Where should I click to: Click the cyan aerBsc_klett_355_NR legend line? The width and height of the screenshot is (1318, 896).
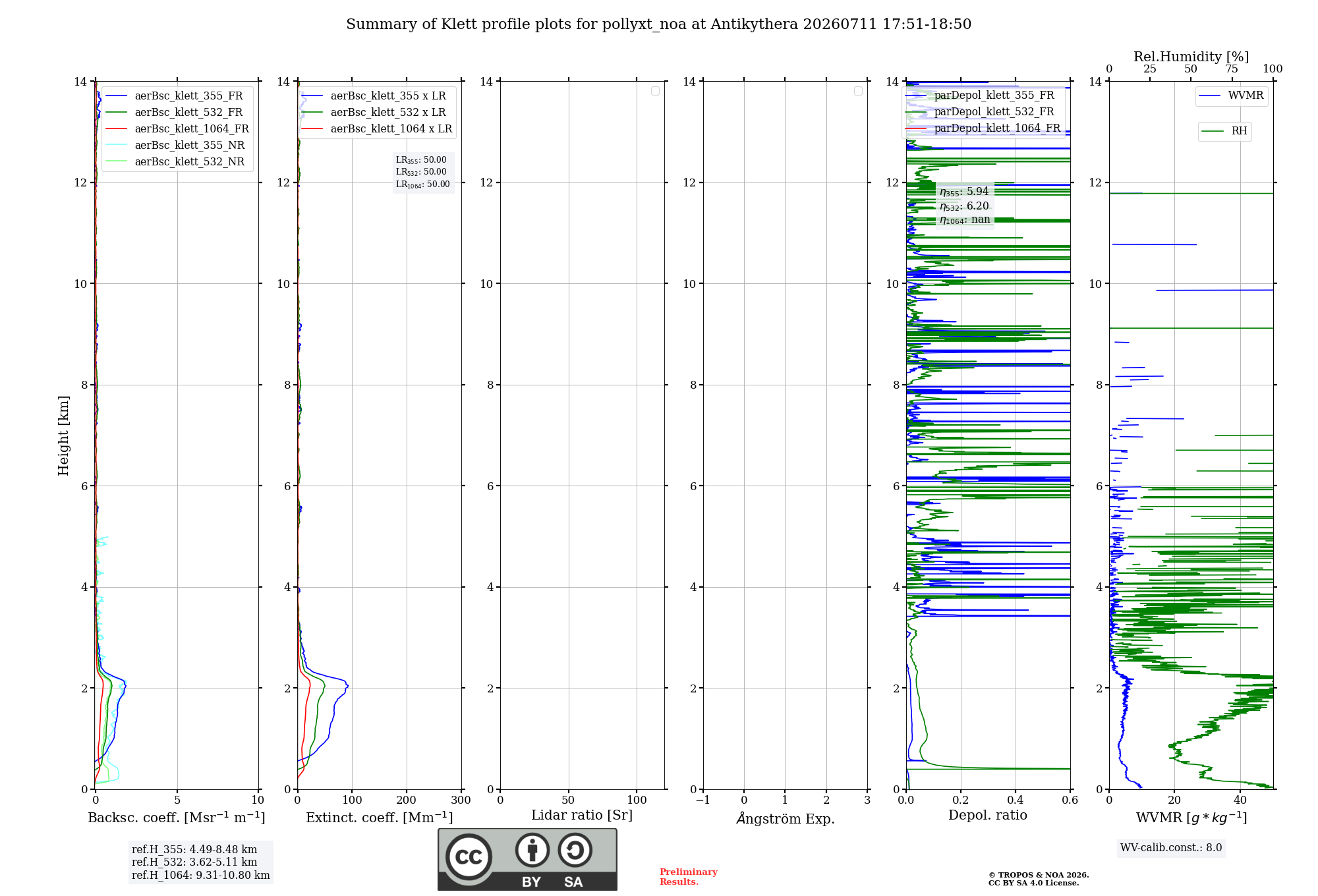tap(116, 146)
